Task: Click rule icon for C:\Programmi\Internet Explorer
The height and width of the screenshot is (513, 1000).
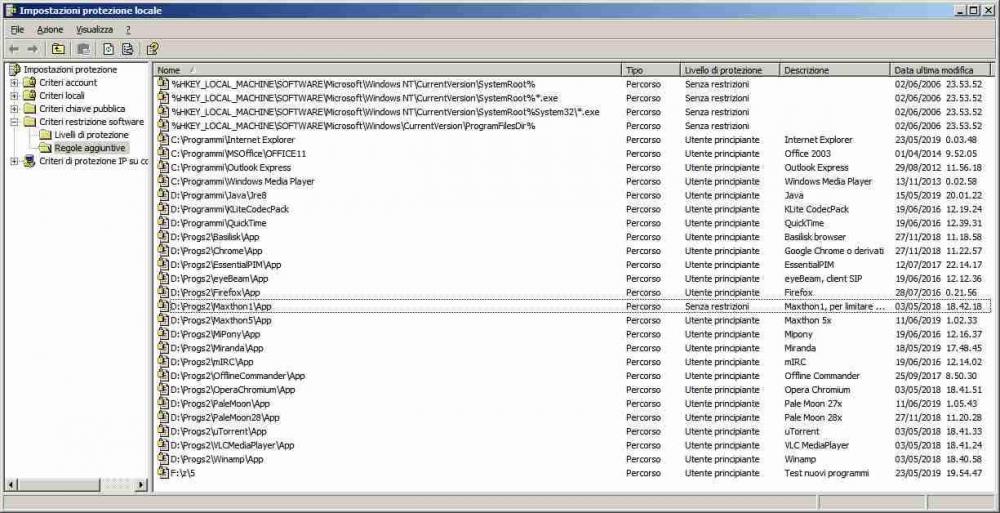Action: click(x=163, y=139)
